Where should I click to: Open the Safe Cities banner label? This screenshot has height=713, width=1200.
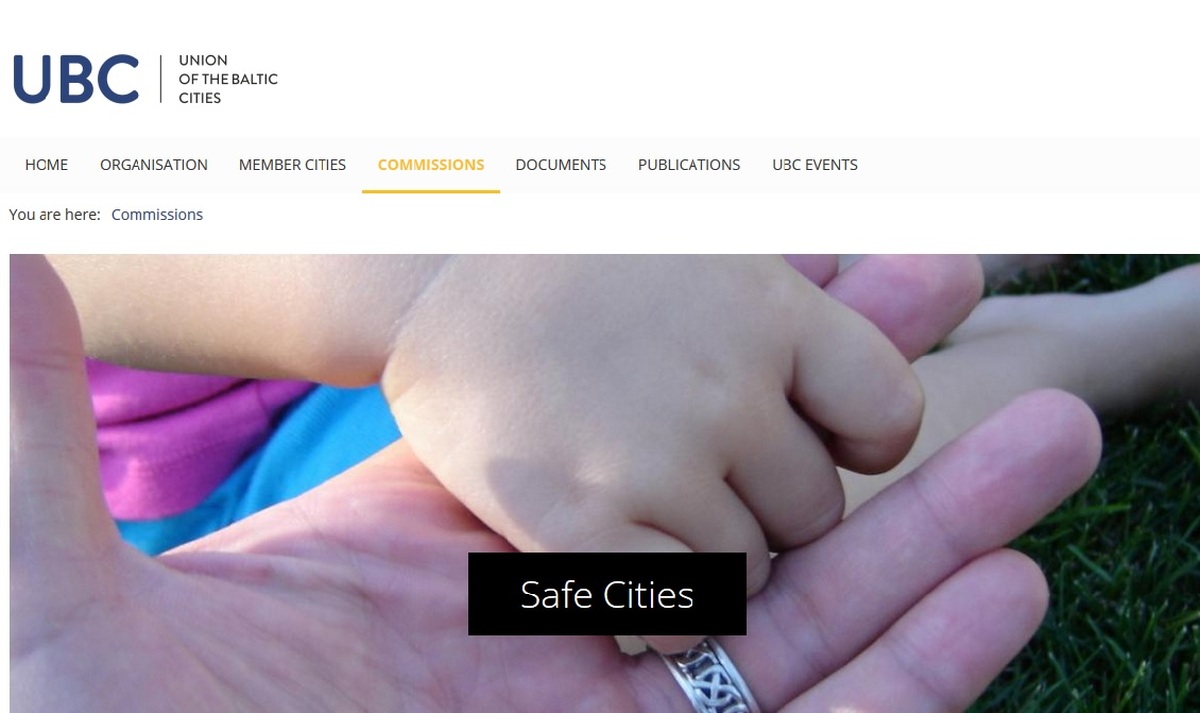click(x=607, y=594)
